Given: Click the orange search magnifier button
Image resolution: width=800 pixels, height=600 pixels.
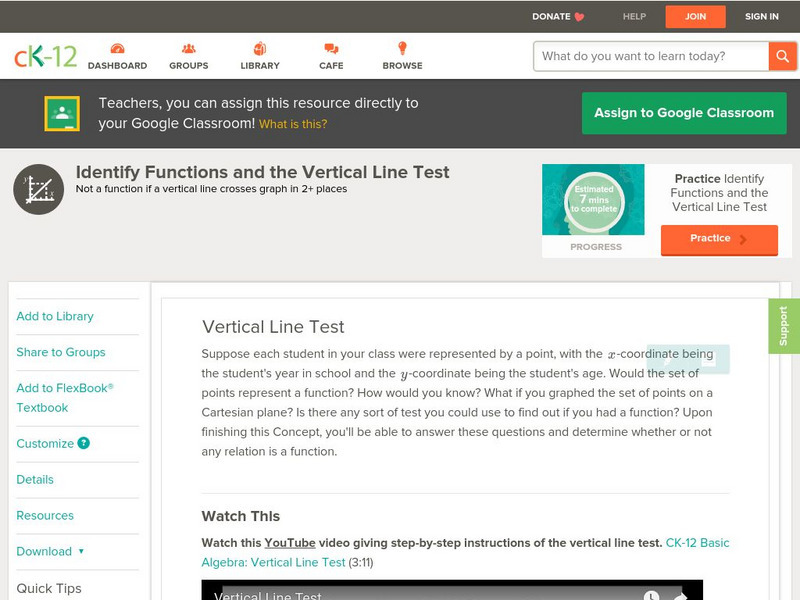Looking at the screenshot, I should (x=781, y=56).
